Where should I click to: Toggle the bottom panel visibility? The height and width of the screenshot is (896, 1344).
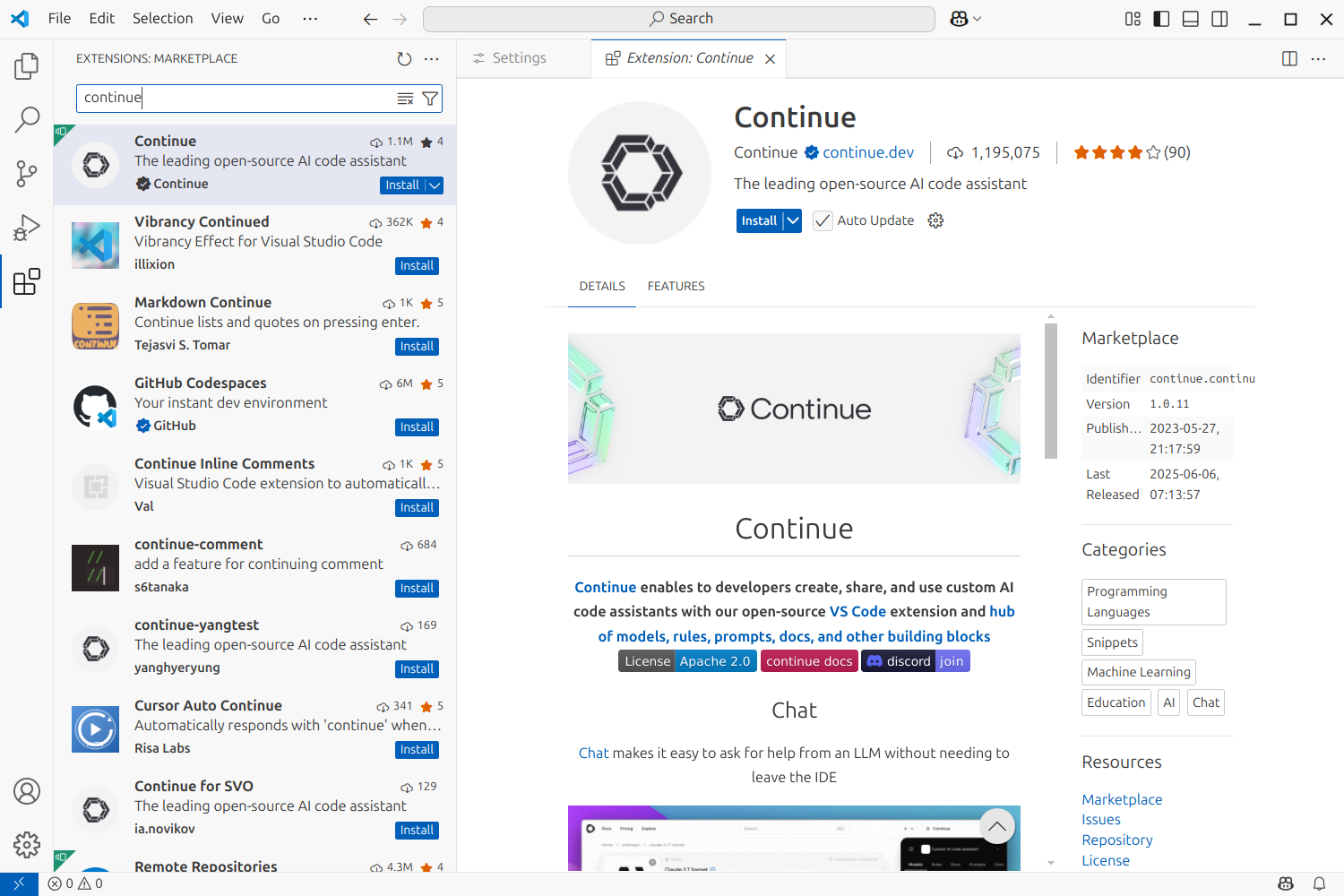point(1191,19)
